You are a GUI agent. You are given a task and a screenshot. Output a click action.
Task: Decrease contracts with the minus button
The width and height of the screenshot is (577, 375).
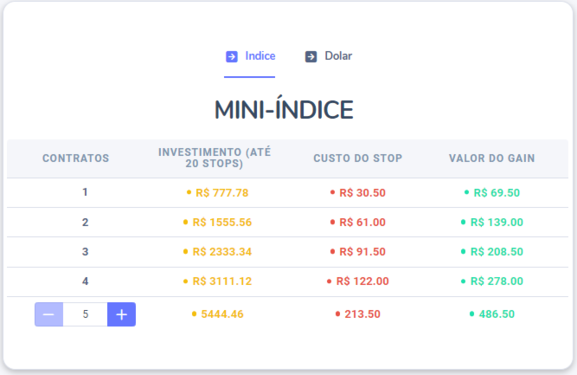click(x=49, y=314)
